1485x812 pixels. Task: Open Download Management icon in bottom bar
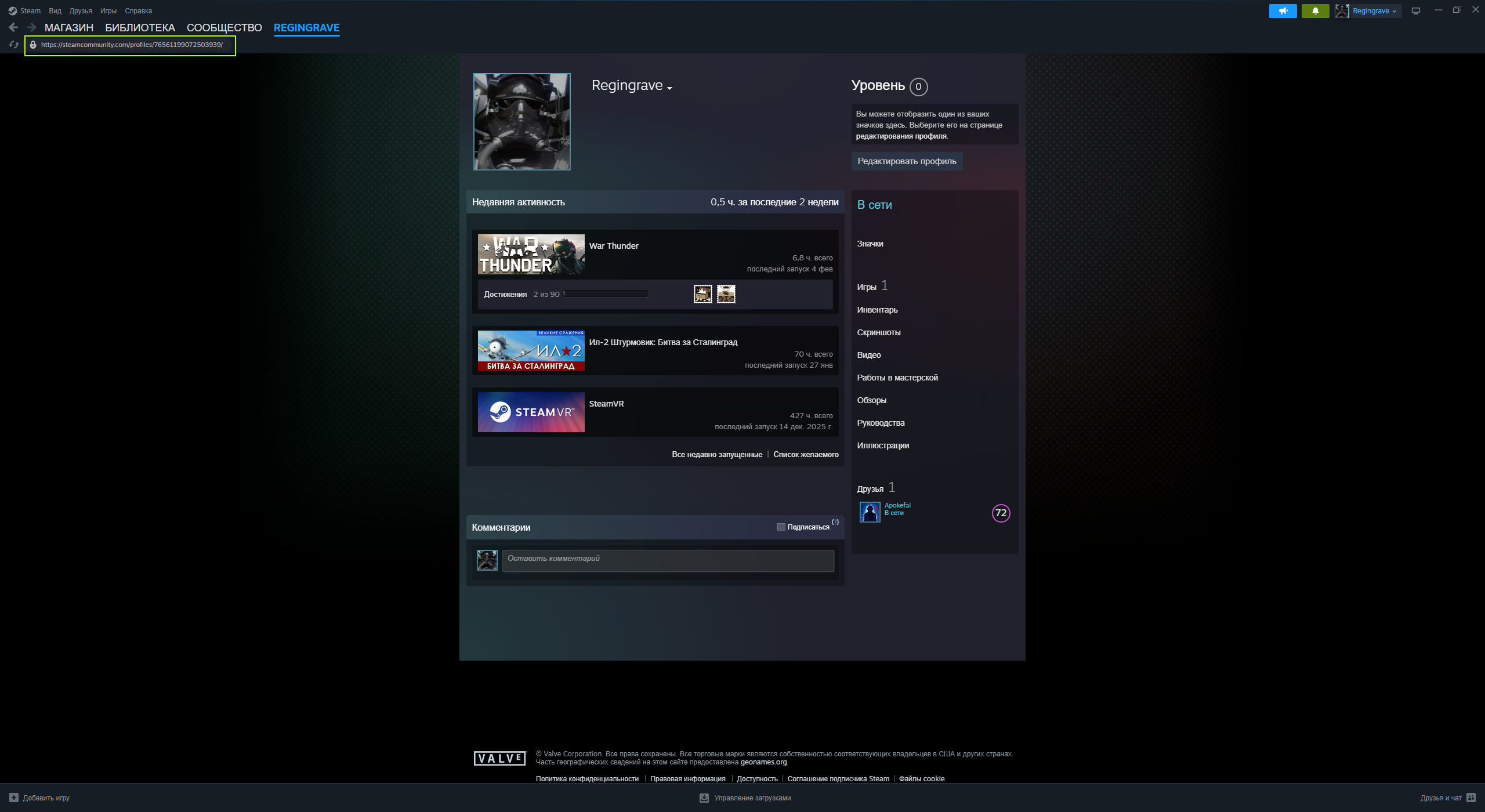(704, 798)
